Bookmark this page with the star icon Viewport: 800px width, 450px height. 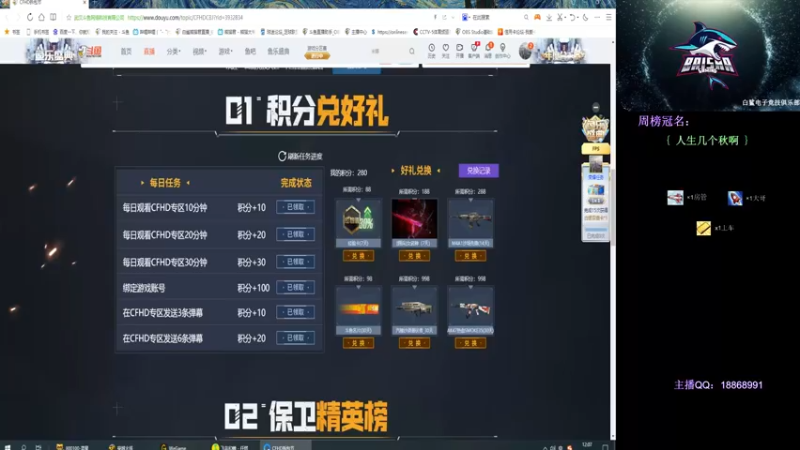click(69, 17)
